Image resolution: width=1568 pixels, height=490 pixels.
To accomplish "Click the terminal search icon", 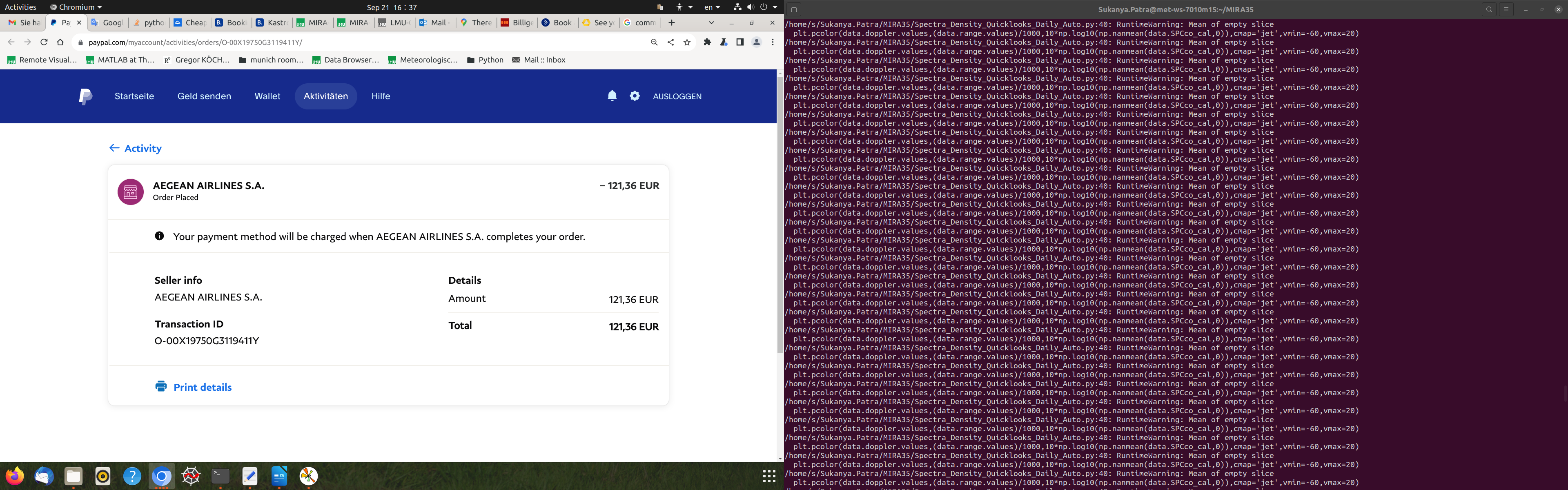I will click(x=1488, y=10).
